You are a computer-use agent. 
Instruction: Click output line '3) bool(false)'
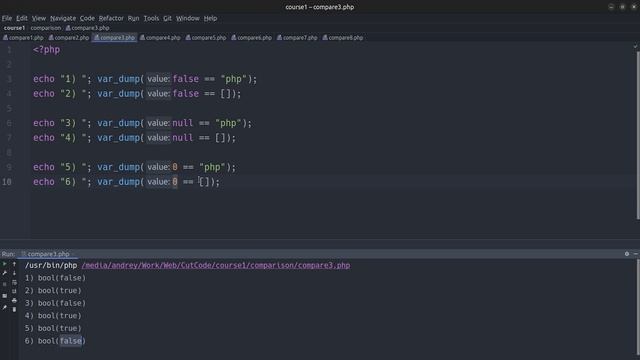pyautogui.click(x=55, y=303)
